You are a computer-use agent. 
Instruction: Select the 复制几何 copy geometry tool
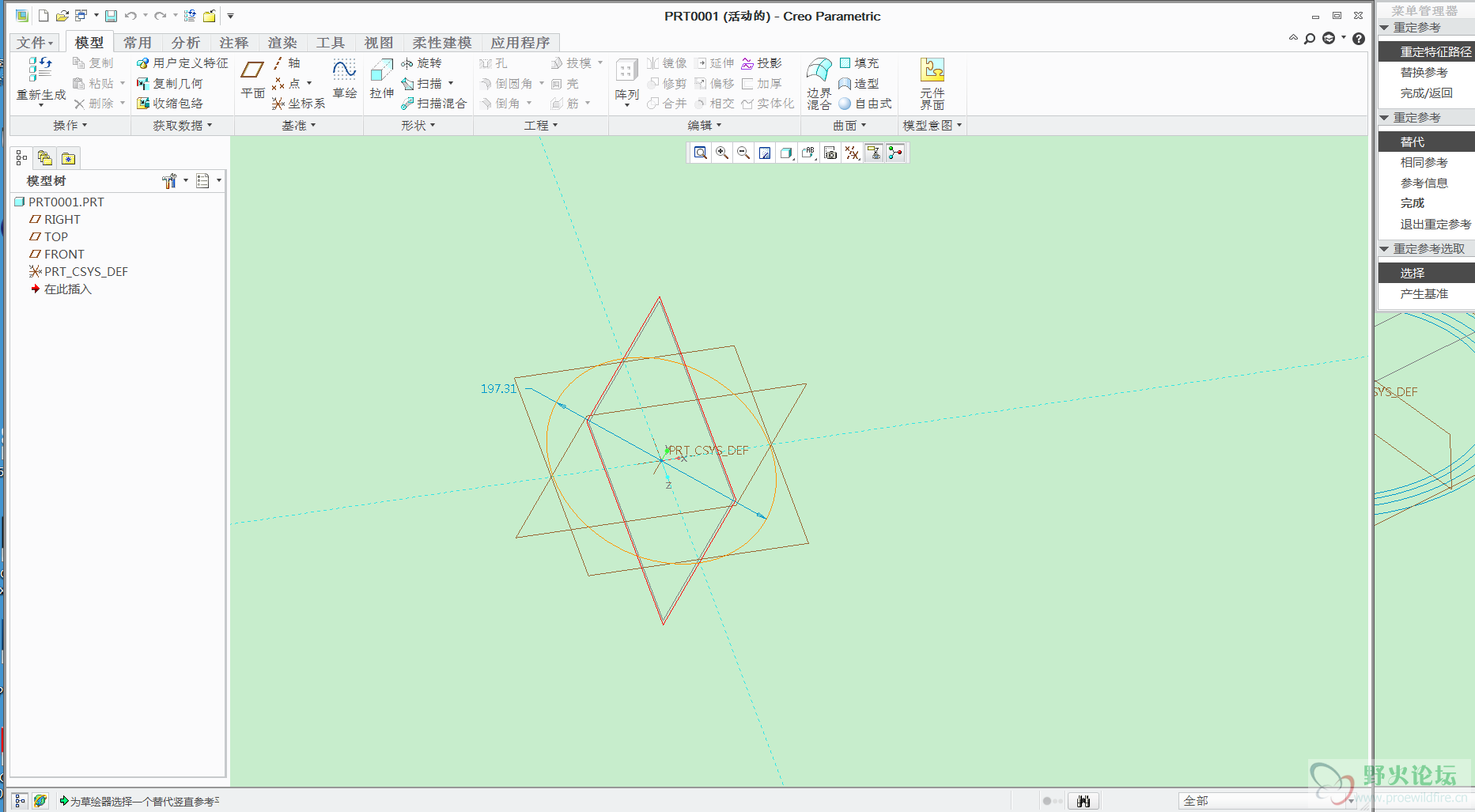click(x=170, y=83)
